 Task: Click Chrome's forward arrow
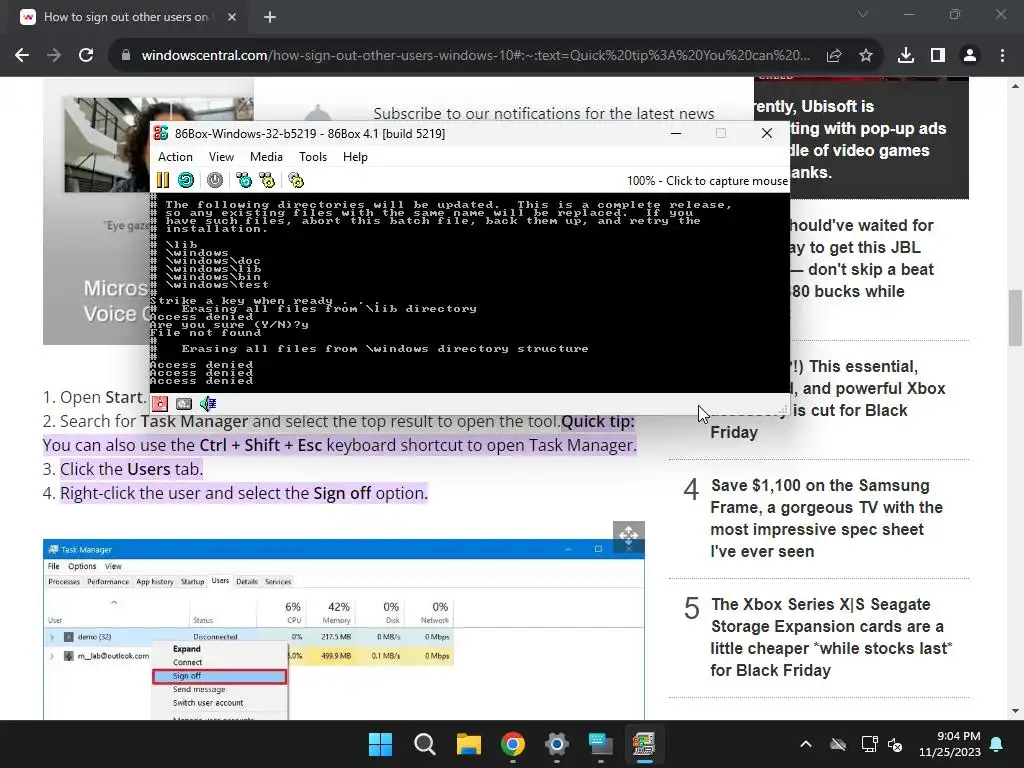tap(54, 56)
